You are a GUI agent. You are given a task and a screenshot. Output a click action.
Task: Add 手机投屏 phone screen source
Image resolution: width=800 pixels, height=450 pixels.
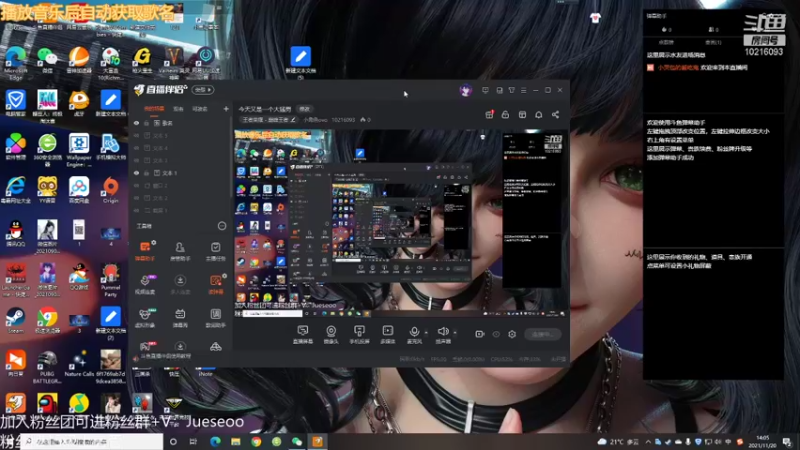(359, 334)
